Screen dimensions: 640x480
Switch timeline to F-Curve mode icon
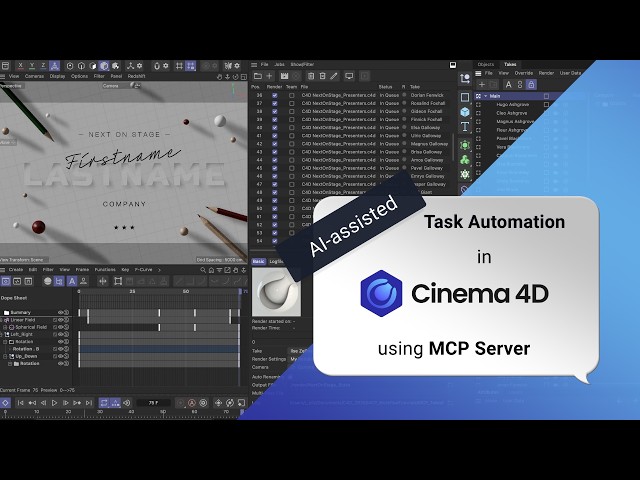coord(17,281)
